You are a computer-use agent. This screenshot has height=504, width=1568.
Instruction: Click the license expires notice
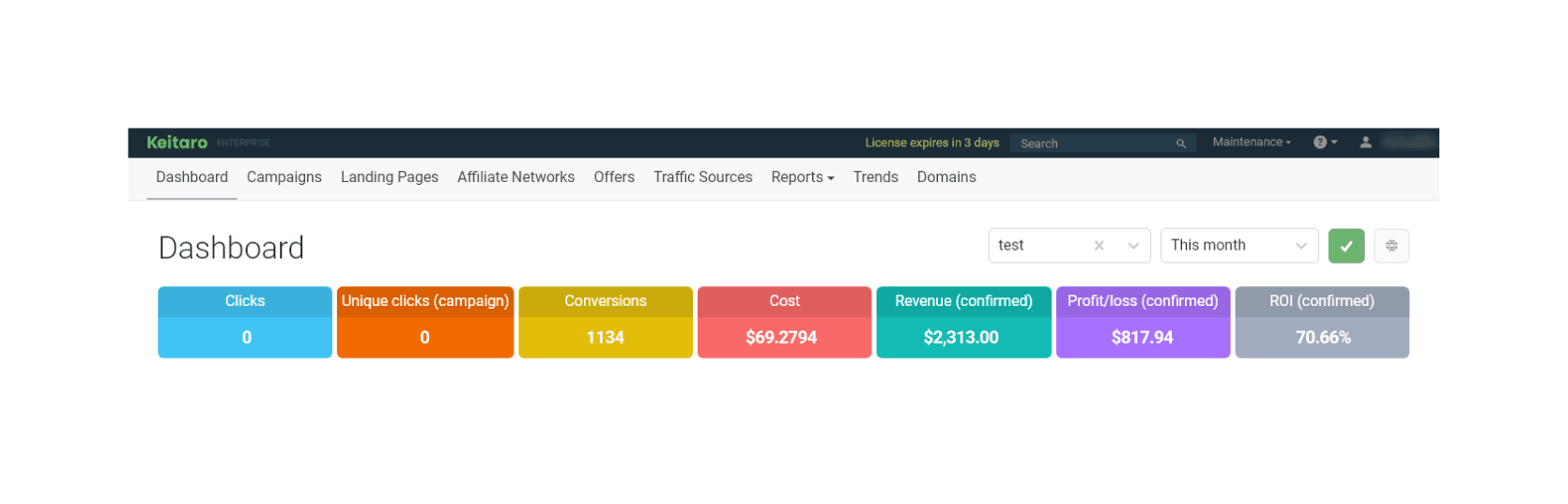(931, 143)
